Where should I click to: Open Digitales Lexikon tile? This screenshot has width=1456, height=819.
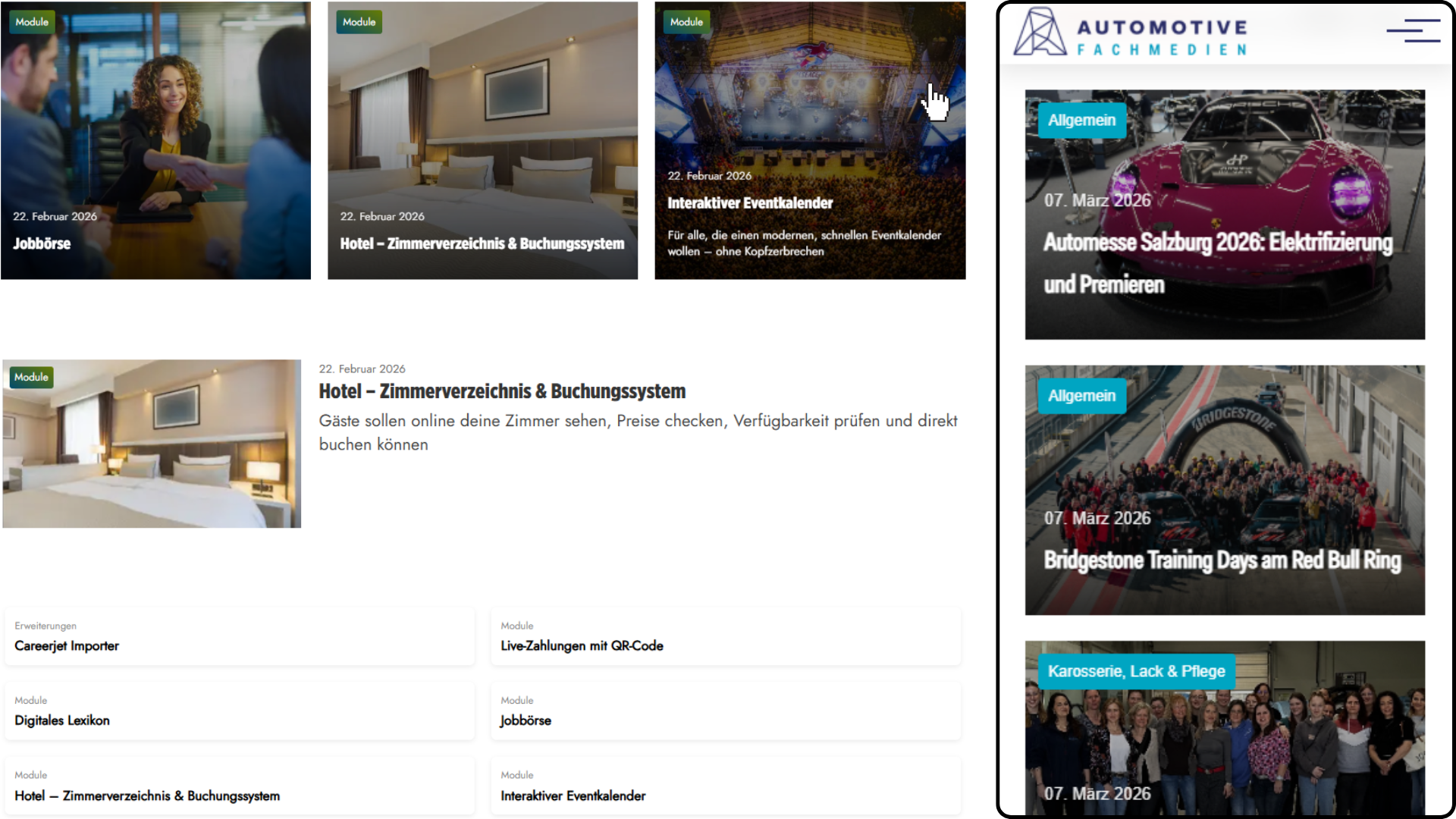click(62, 720)
